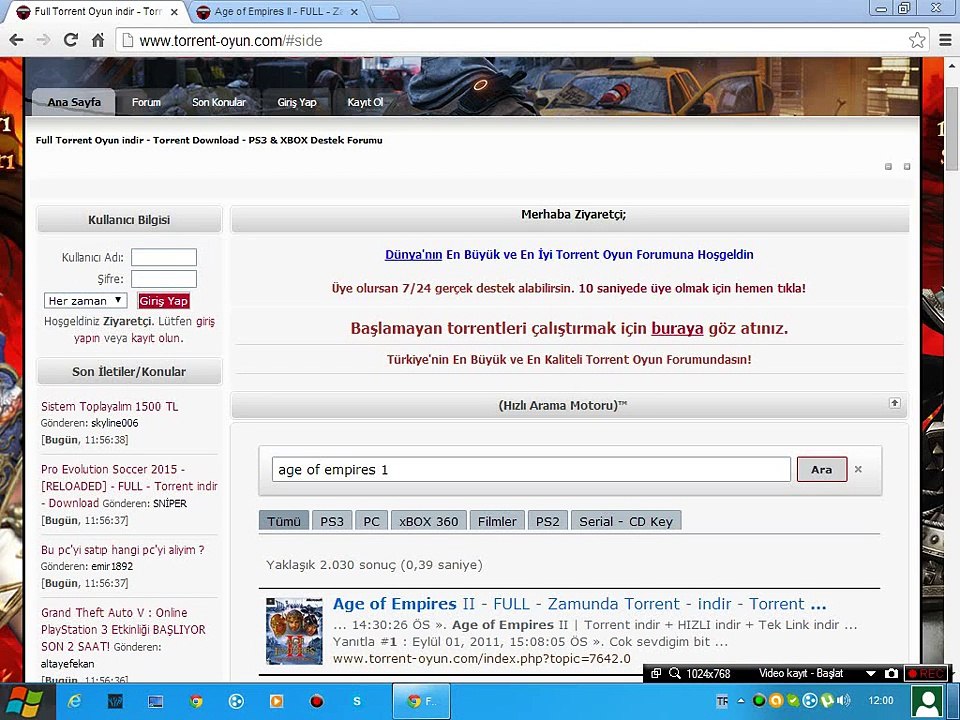Open Skype from the taskbar
960x720 pixels.
pos(356,702)
